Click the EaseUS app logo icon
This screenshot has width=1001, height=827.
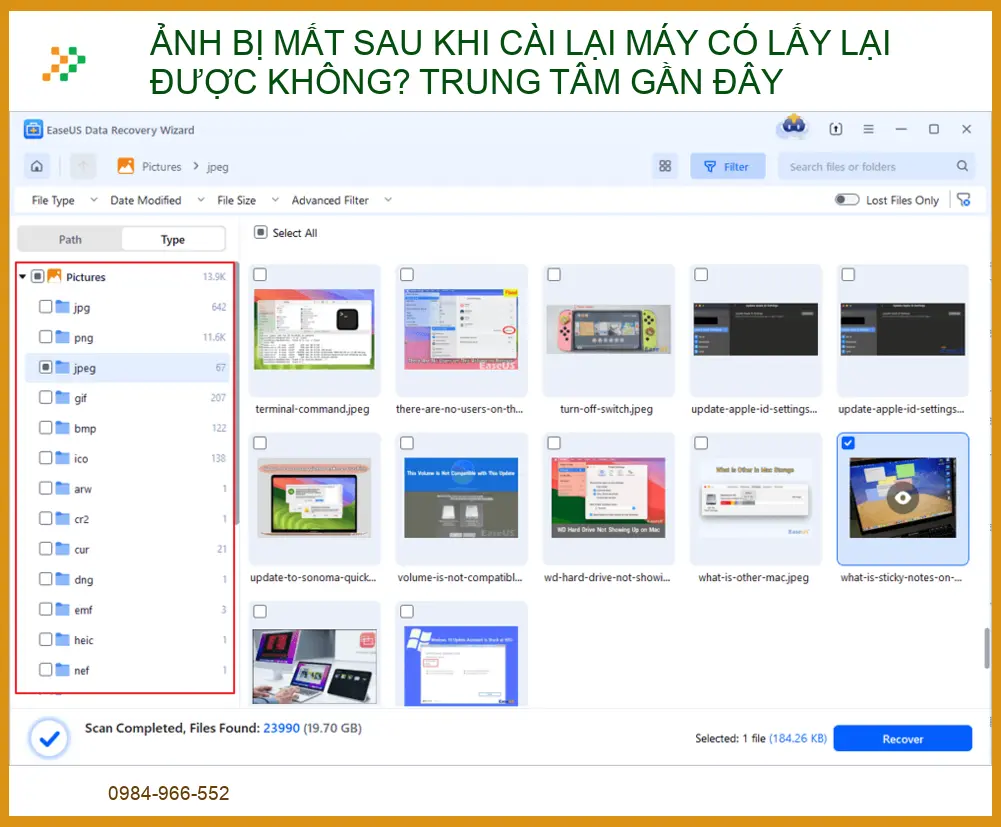(x=33, y=129)
